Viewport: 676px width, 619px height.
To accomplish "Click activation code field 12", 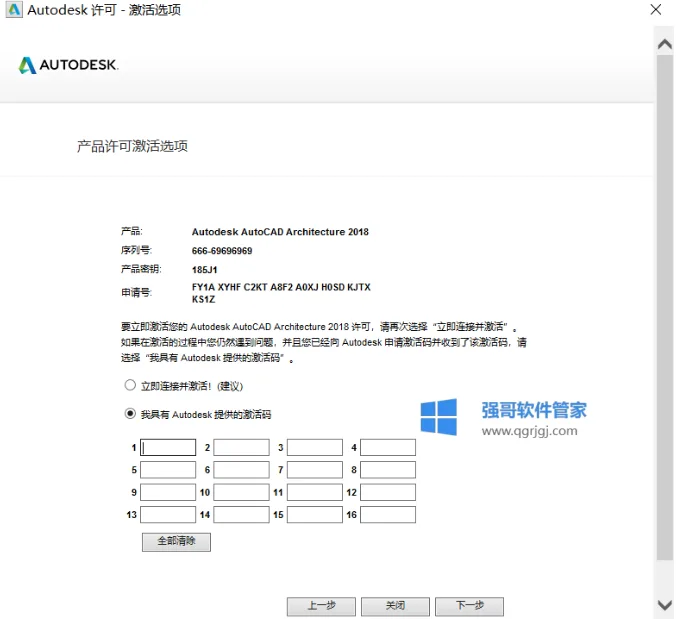I will (x=388, y=492).
